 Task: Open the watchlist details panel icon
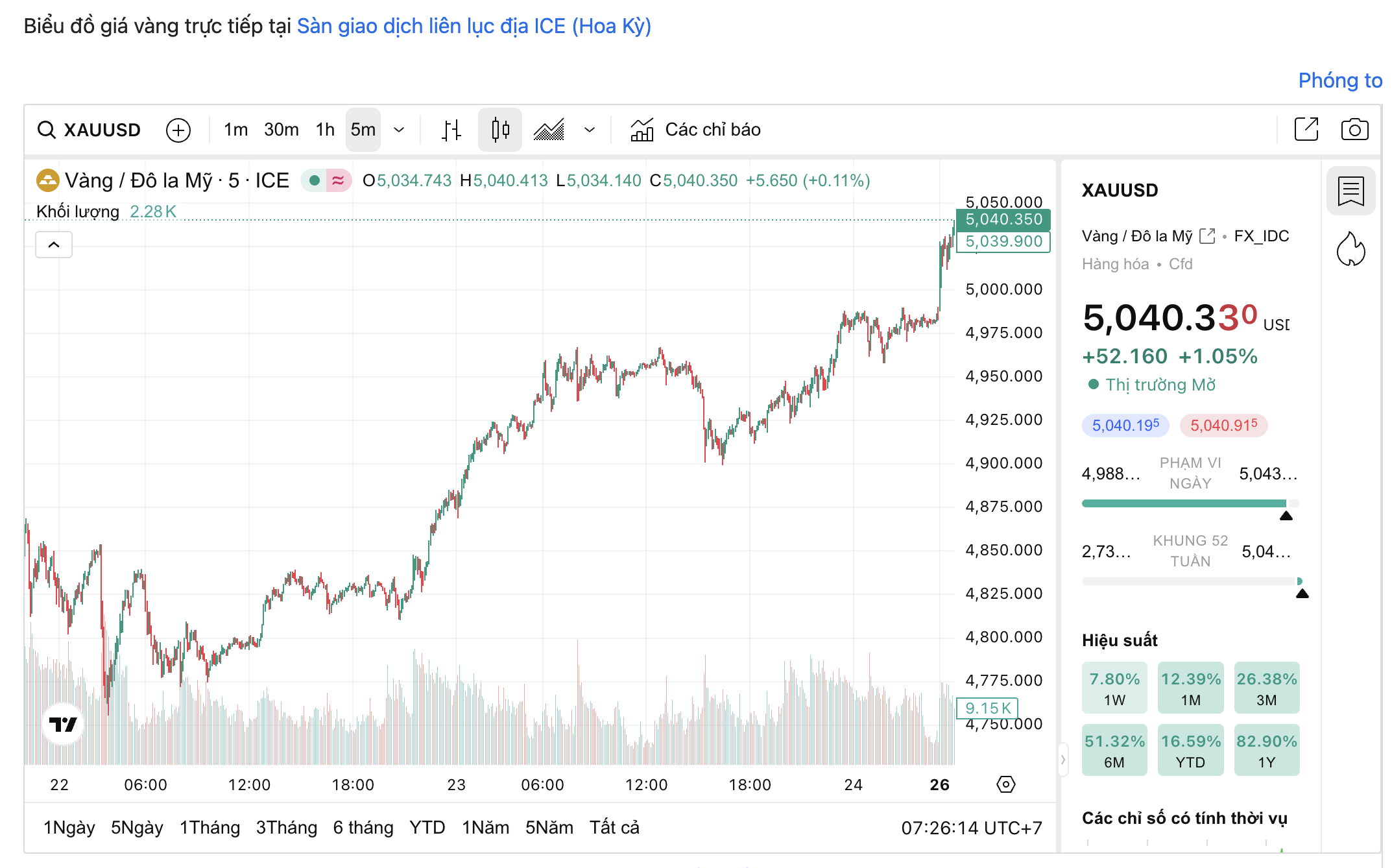tap(1351, 191)
